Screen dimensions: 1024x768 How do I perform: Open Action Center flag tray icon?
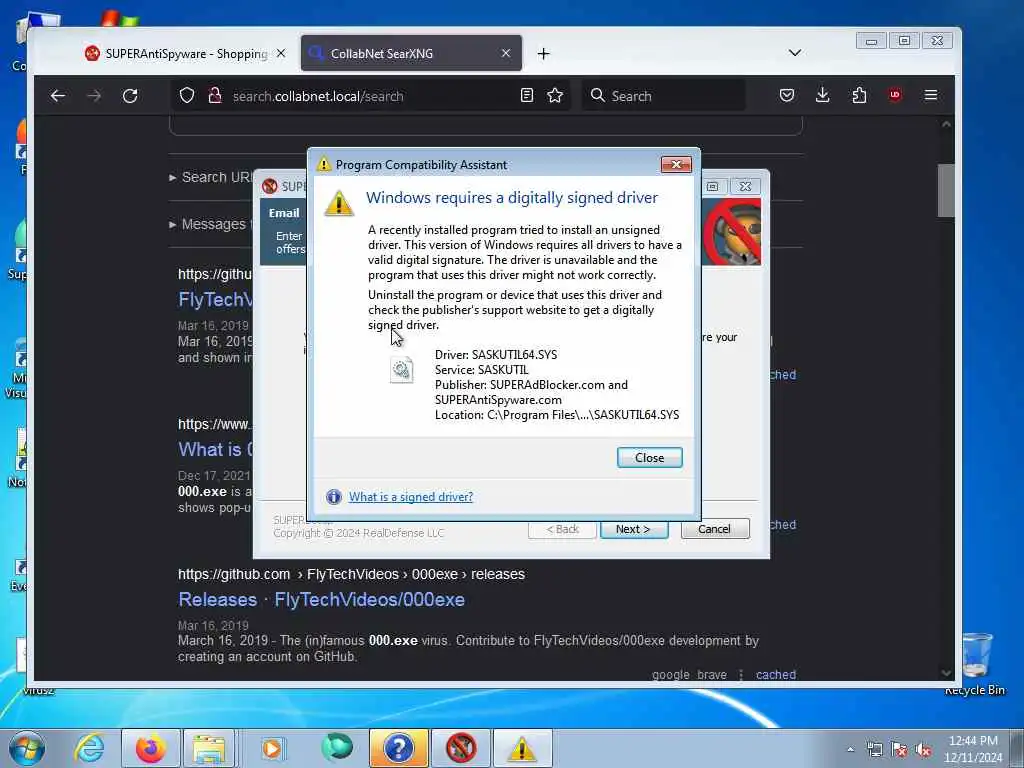click(899, 750)
